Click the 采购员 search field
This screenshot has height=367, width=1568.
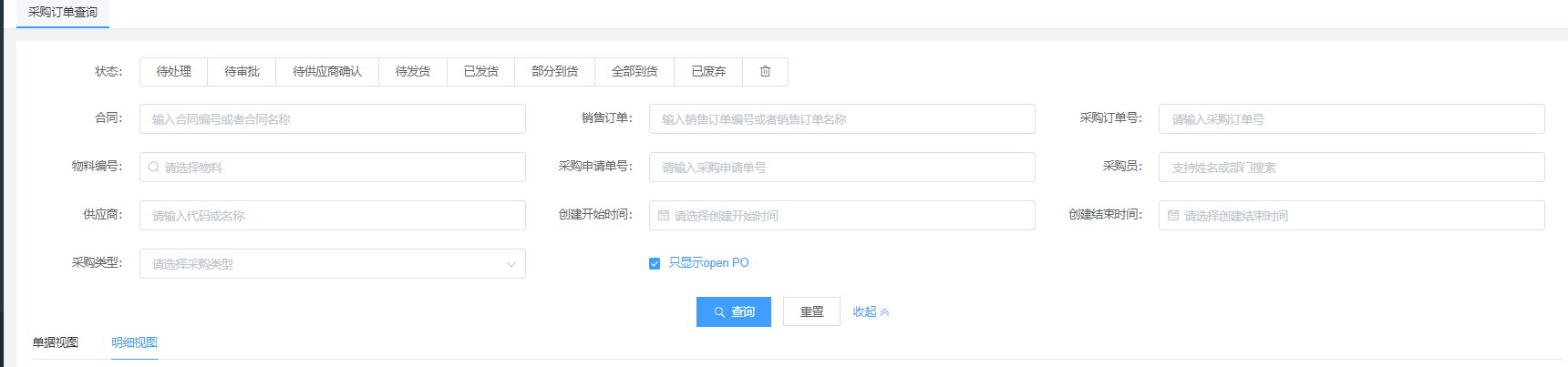(1351, 168)
